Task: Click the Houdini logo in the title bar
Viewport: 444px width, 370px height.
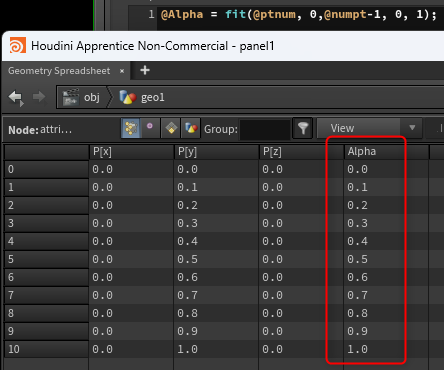Action: pos(17,46)
